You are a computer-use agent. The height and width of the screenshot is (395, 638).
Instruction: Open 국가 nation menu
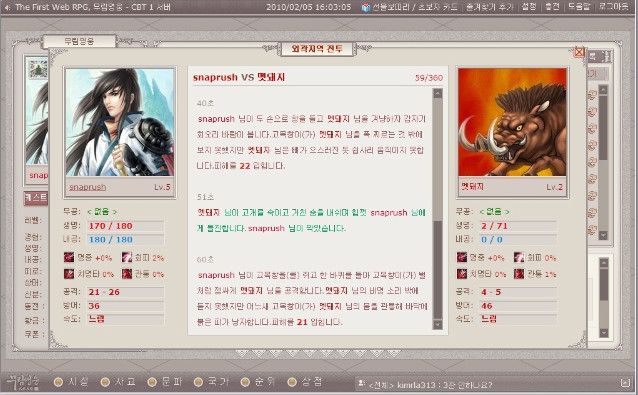pyautogui.click(x=212, y=382)
